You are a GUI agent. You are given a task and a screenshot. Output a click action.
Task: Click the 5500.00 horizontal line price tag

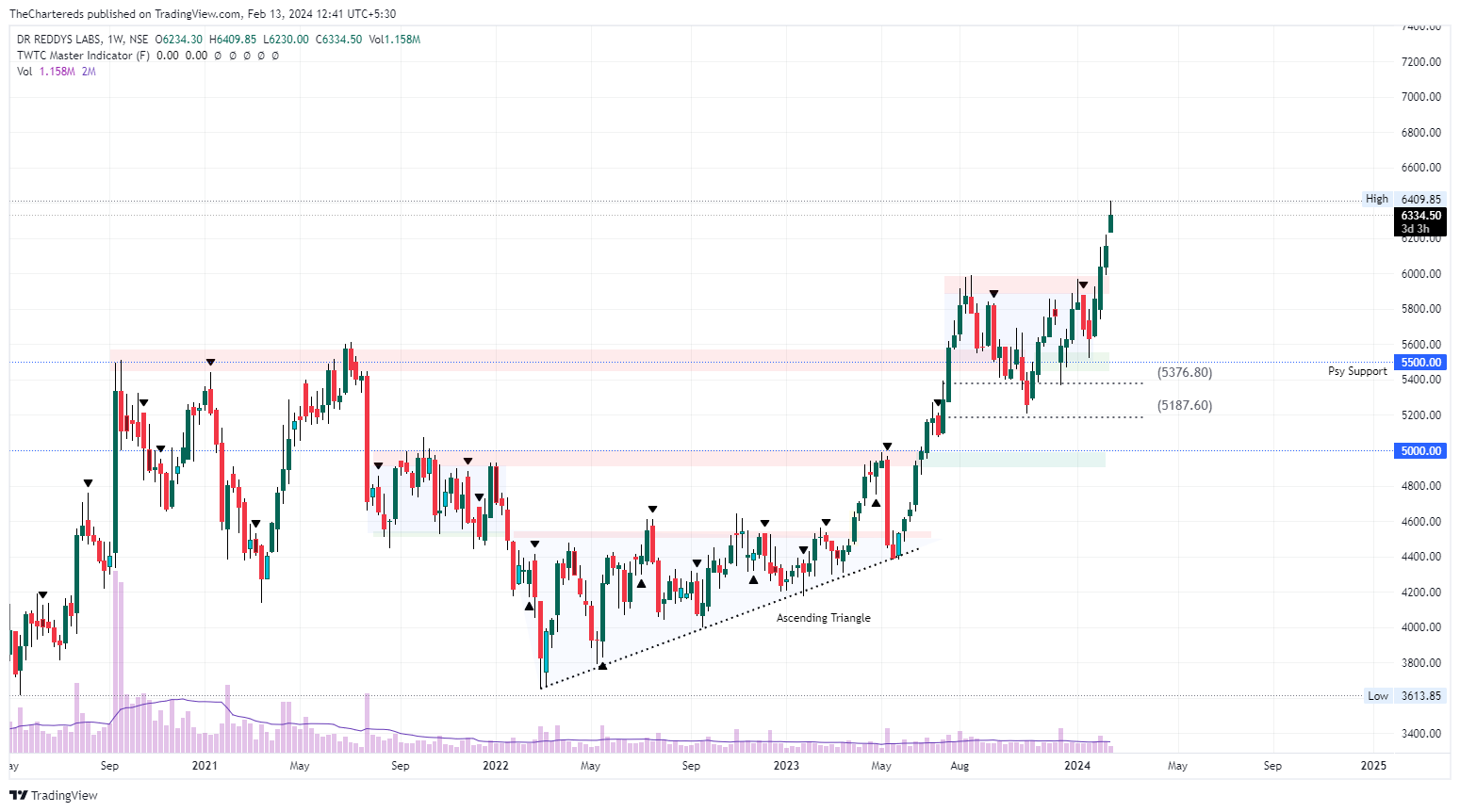point(1420,363)
